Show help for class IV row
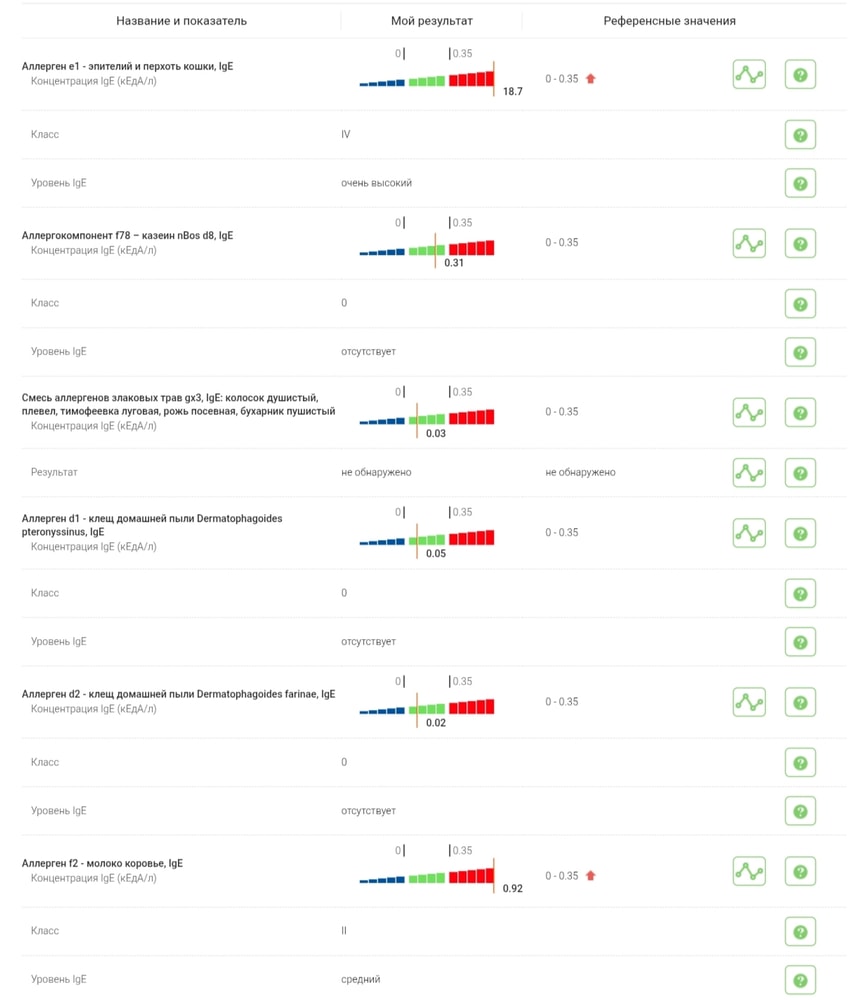The image size is (848, 1000). tap(800, 134)
